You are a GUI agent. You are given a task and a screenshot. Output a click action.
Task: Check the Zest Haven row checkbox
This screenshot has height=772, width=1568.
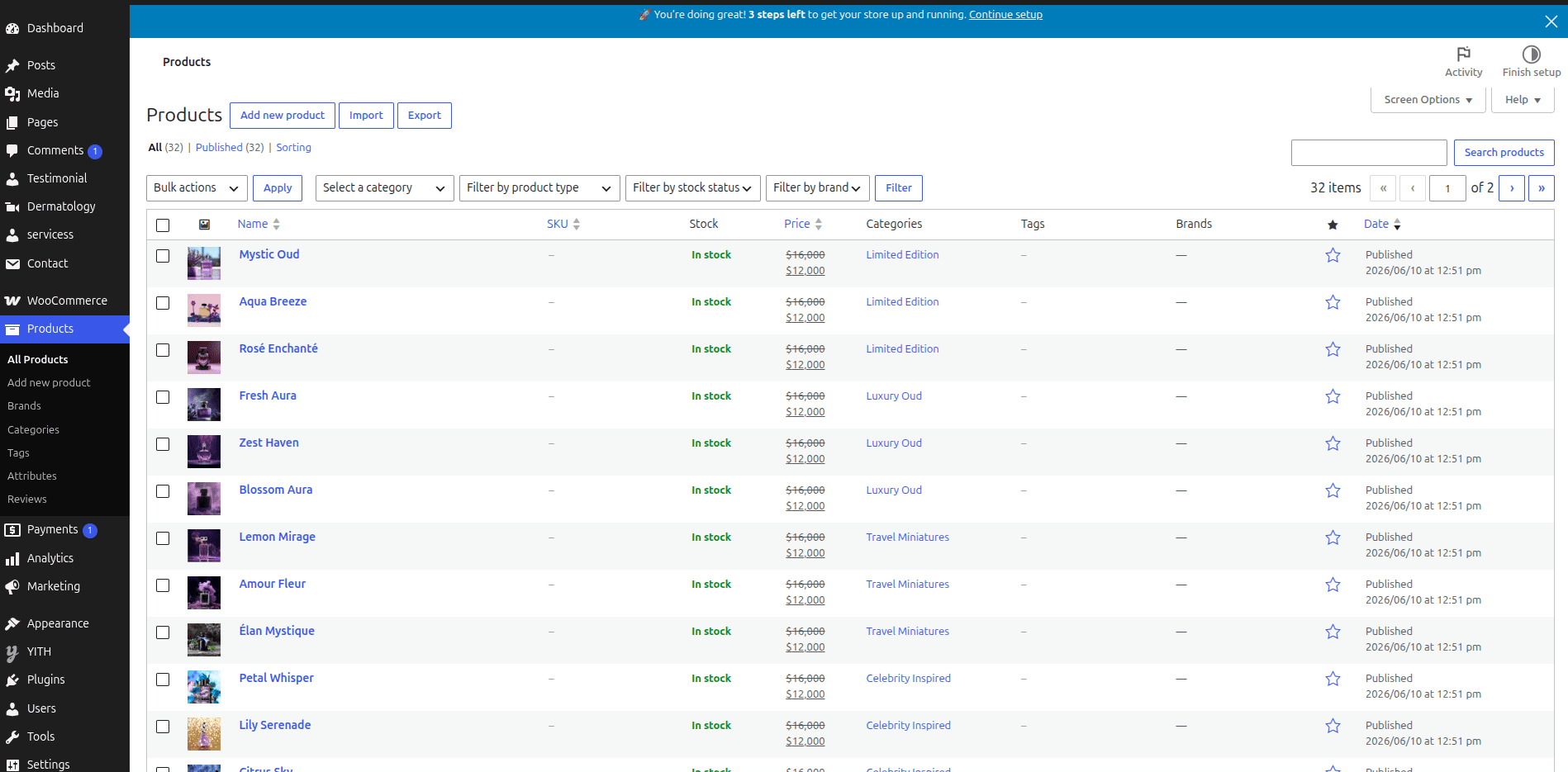[x=163, y=444]
